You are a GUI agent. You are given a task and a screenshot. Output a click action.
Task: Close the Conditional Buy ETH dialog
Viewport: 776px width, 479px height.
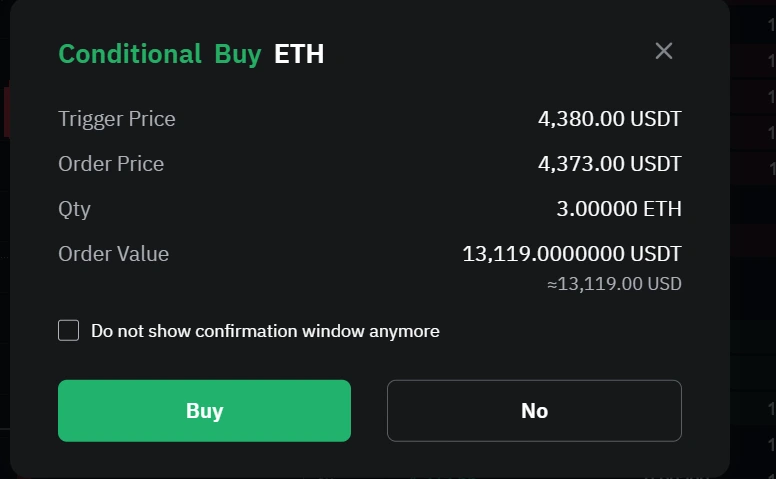[x=664, y=51]
